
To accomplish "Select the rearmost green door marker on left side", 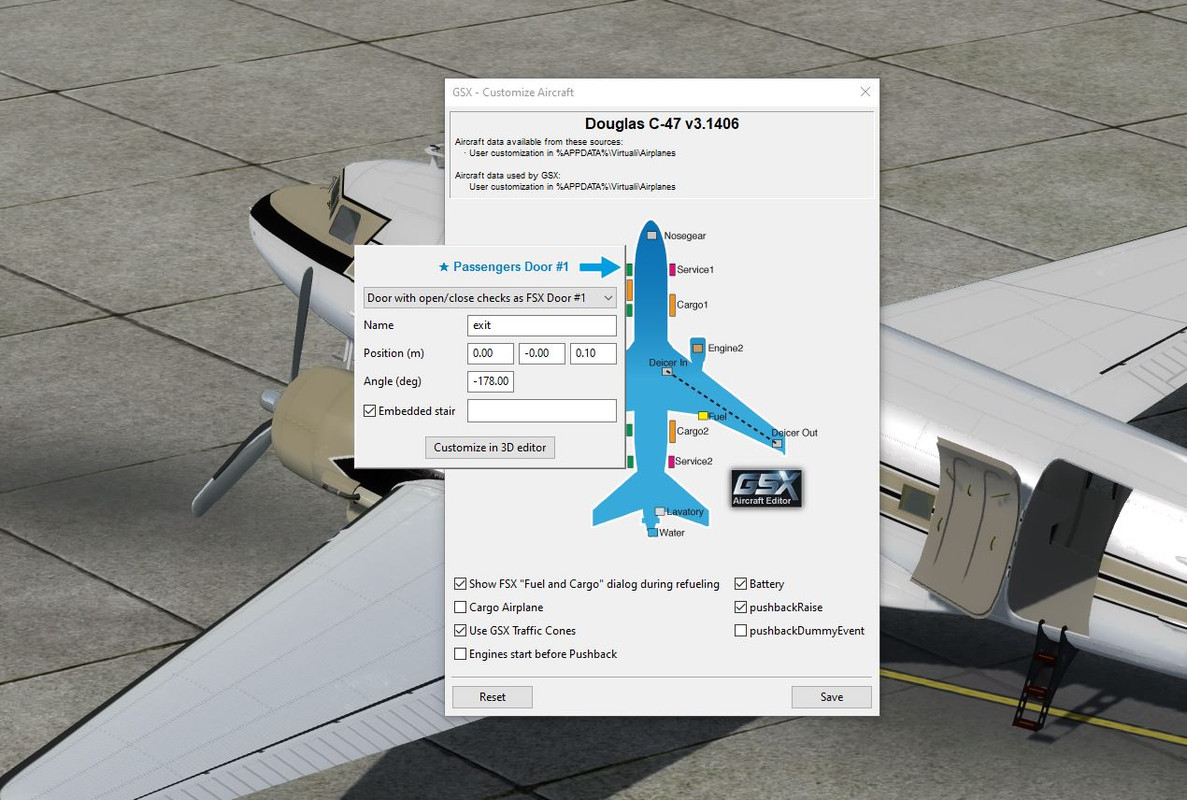I will coord(629,462).
